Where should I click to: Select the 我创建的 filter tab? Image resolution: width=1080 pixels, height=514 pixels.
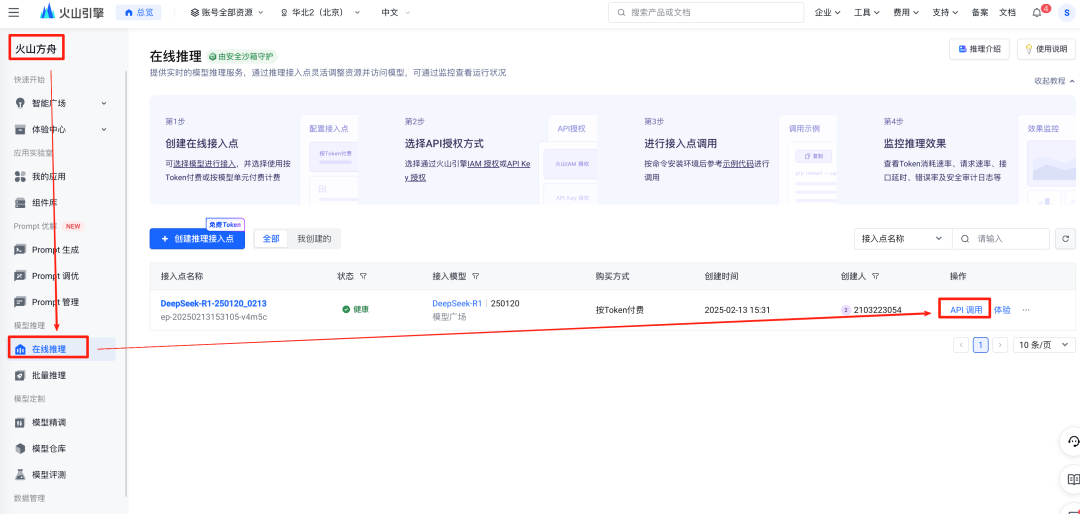click(x=314, y=238)
